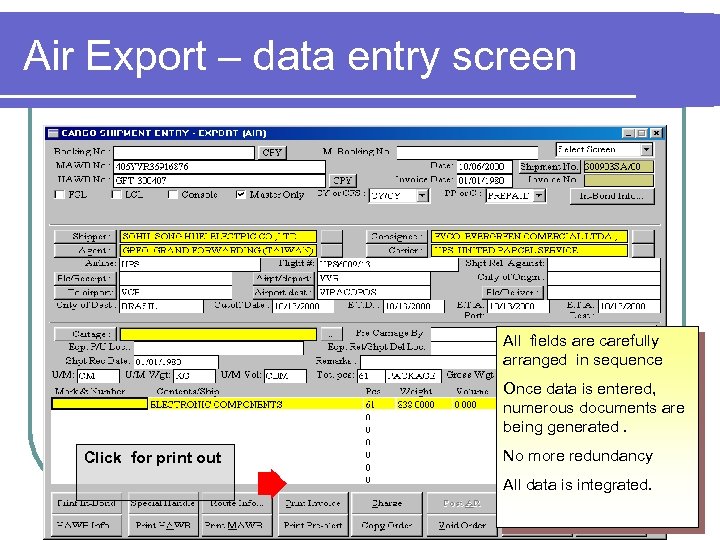Click the Cartage button
720x540 pixels.
tap(85, 334)
